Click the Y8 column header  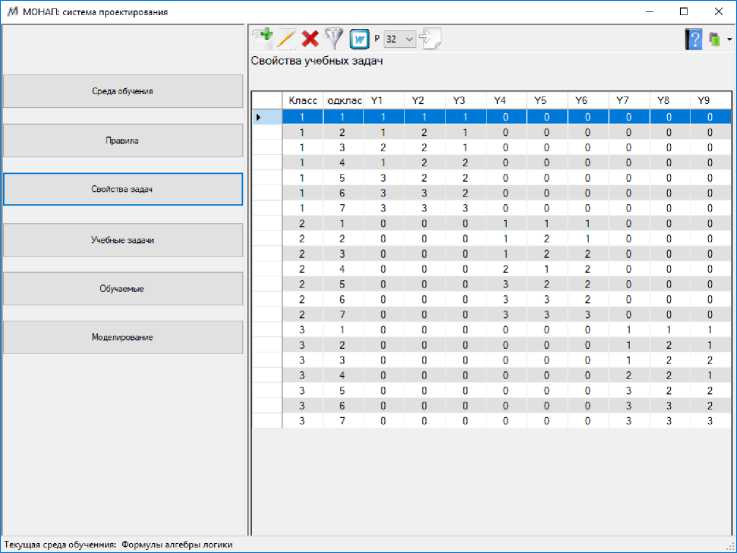[669, 101]
